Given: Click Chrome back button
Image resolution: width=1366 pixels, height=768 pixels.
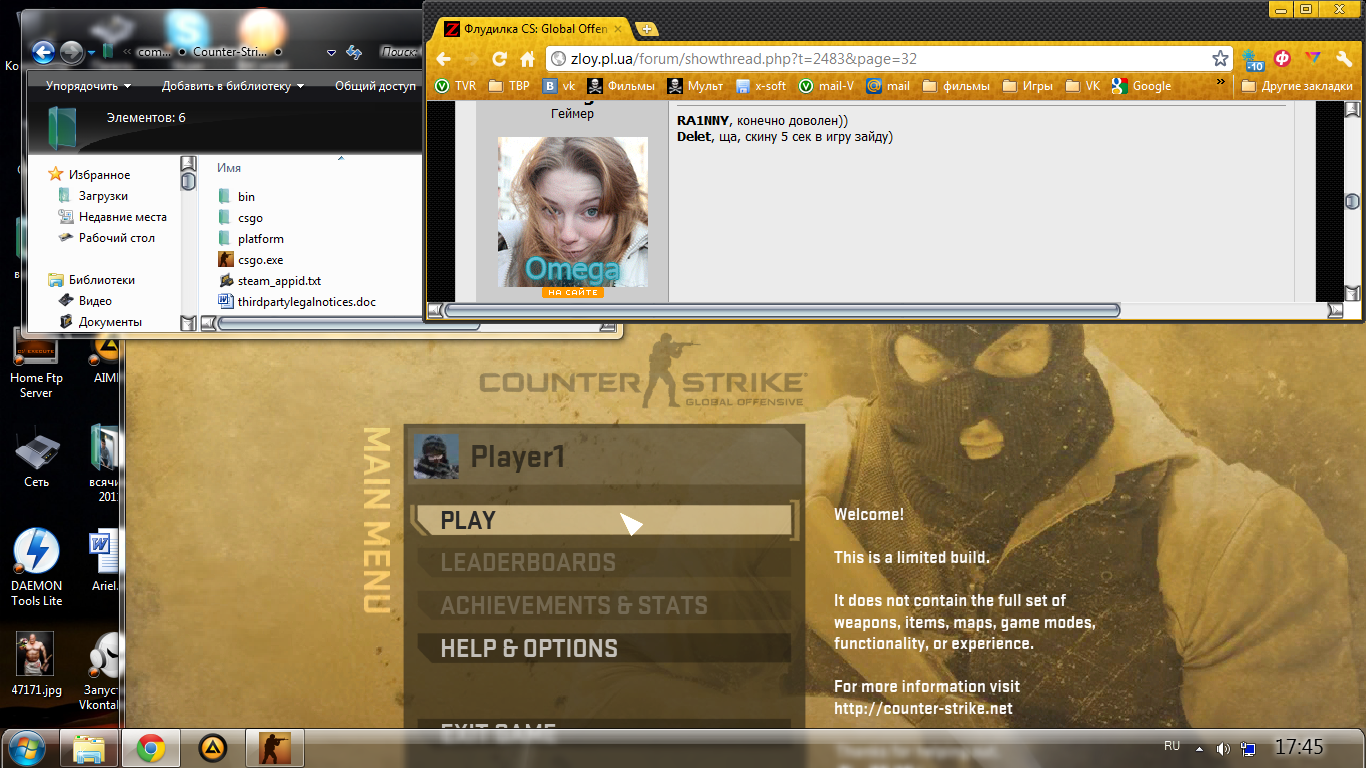Looking at the screenshot, I should (x=443, y=59).
